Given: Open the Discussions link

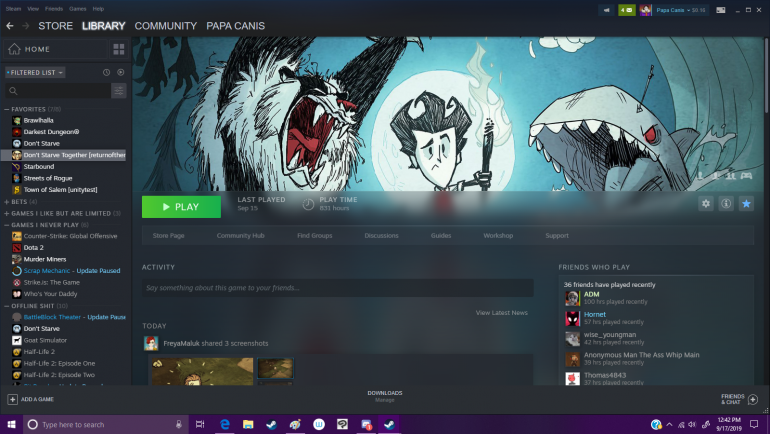Looking at the screenshot, I should (x=382, y=236).
